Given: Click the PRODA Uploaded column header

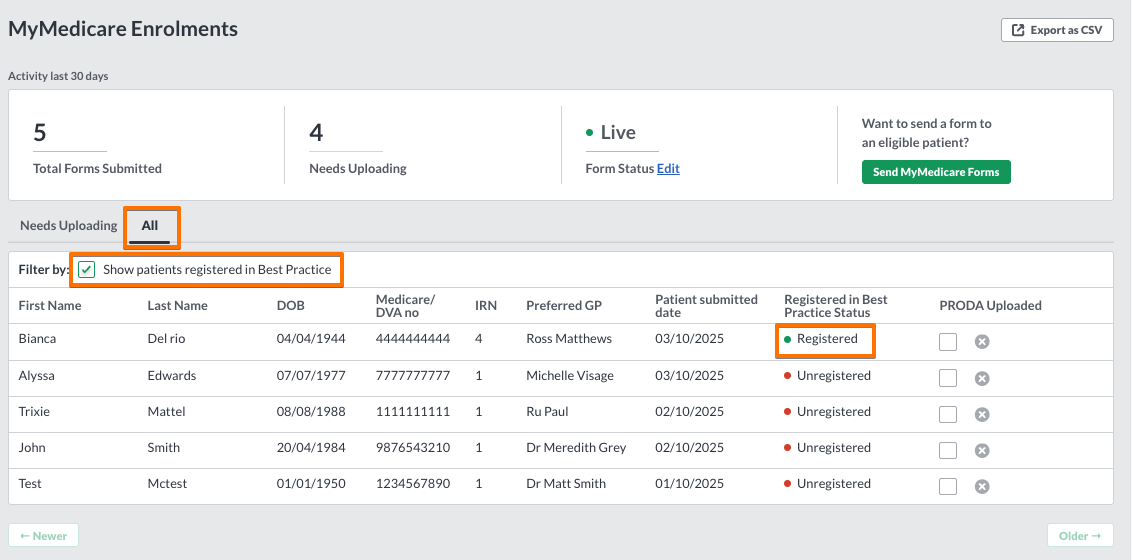Looking at the screenshot, I should (x=990, y=305).
